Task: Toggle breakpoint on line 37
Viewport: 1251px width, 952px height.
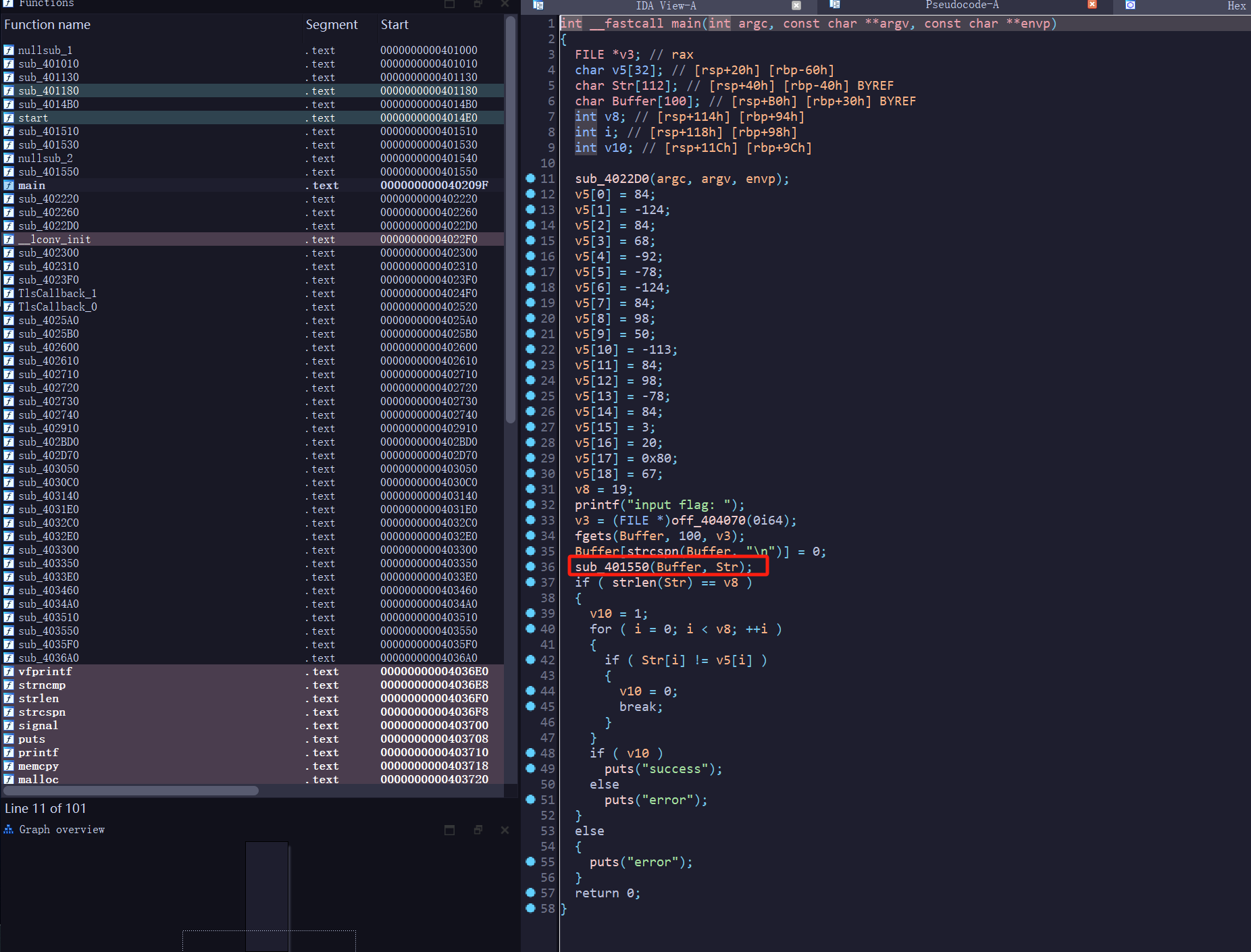Action: point(530,582)
